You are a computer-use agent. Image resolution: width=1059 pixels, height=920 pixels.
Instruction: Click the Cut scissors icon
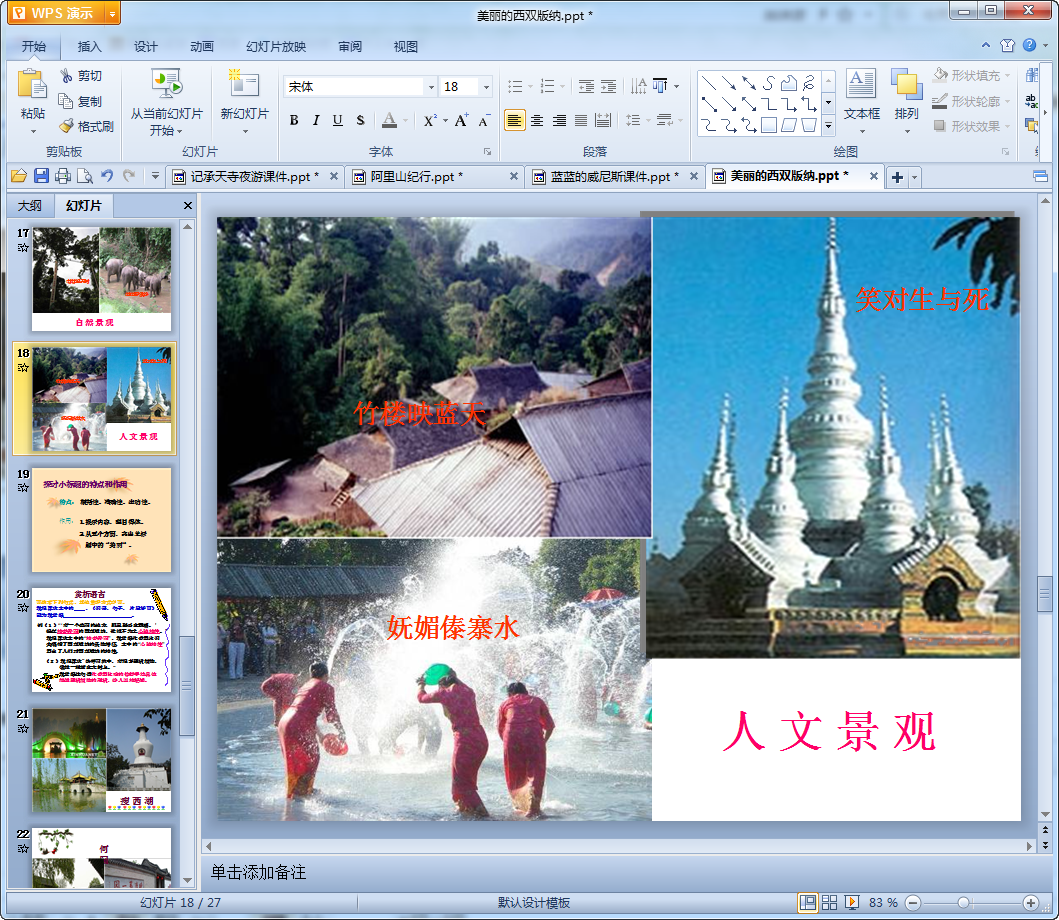click(66, 76)
